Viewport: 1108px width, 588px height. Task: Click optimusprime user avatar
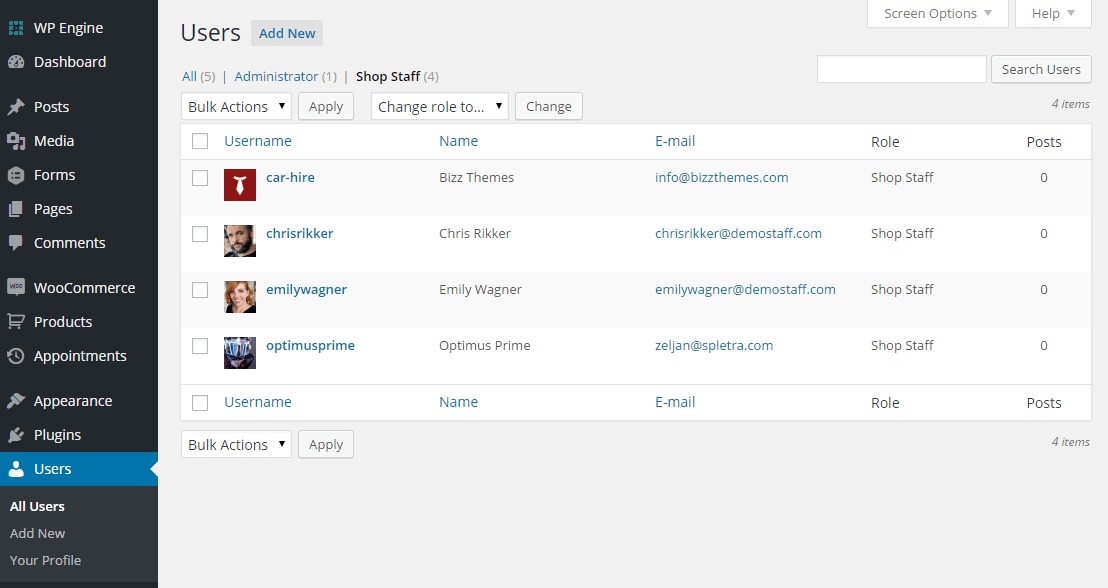click(x=240, y=353)
